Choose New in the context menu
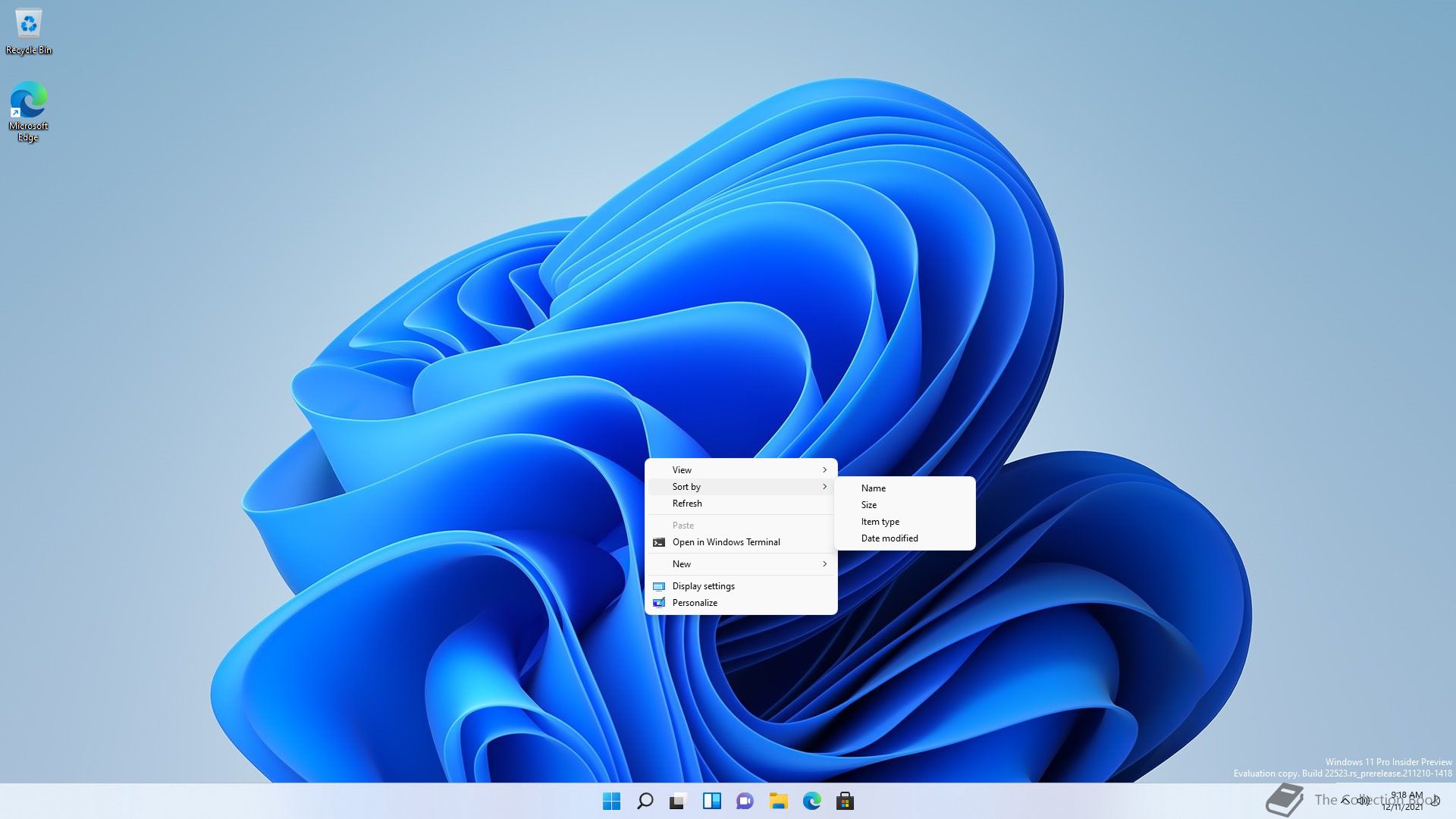Screen dimensions: 1456x819 (x=741, y=564)
